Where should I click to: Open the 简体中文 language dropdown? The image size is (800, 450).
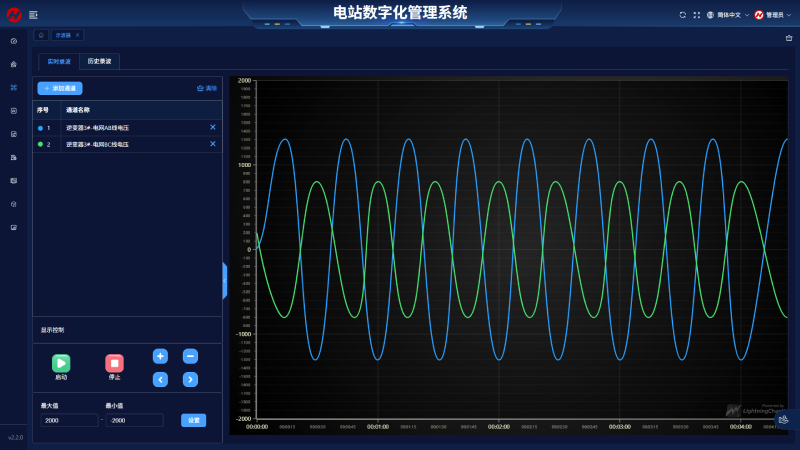pos(728,15)
